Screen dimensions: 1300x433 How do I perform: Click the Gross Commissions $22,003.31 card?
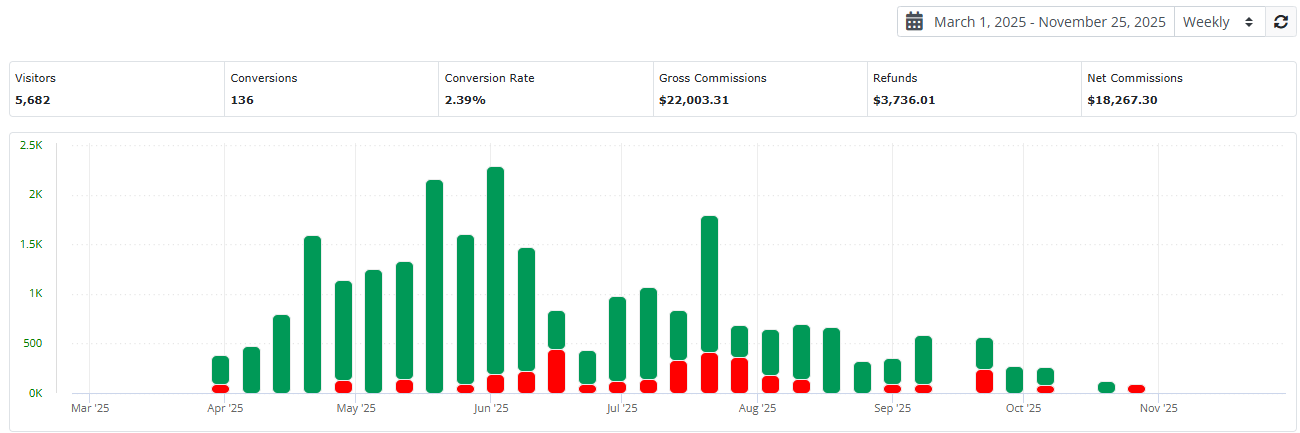coord(759,89)
